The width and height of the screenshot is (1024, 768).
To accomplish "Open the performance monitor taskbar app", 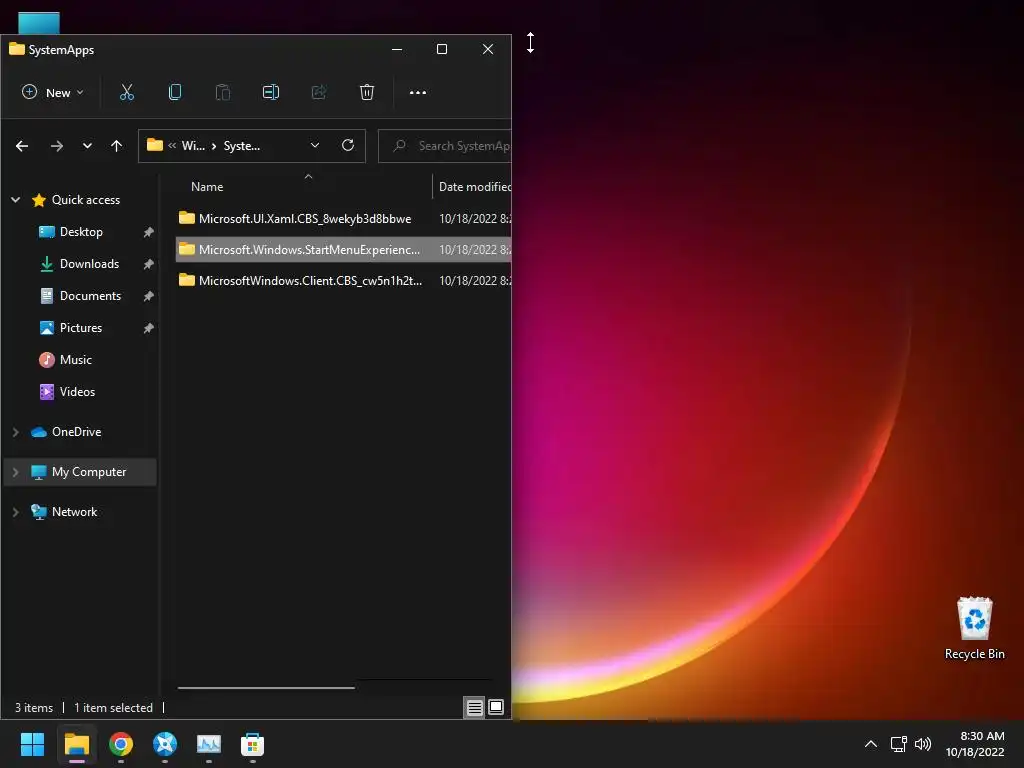I will [x=209, y=744].
